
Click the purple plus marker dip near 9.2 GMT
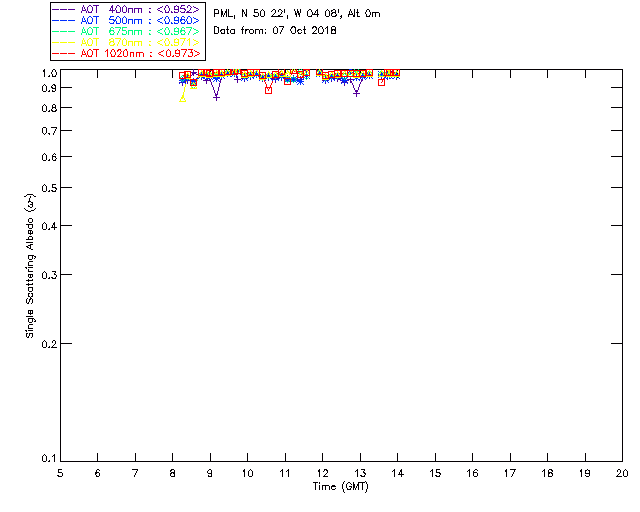click(x=216, y=98)
